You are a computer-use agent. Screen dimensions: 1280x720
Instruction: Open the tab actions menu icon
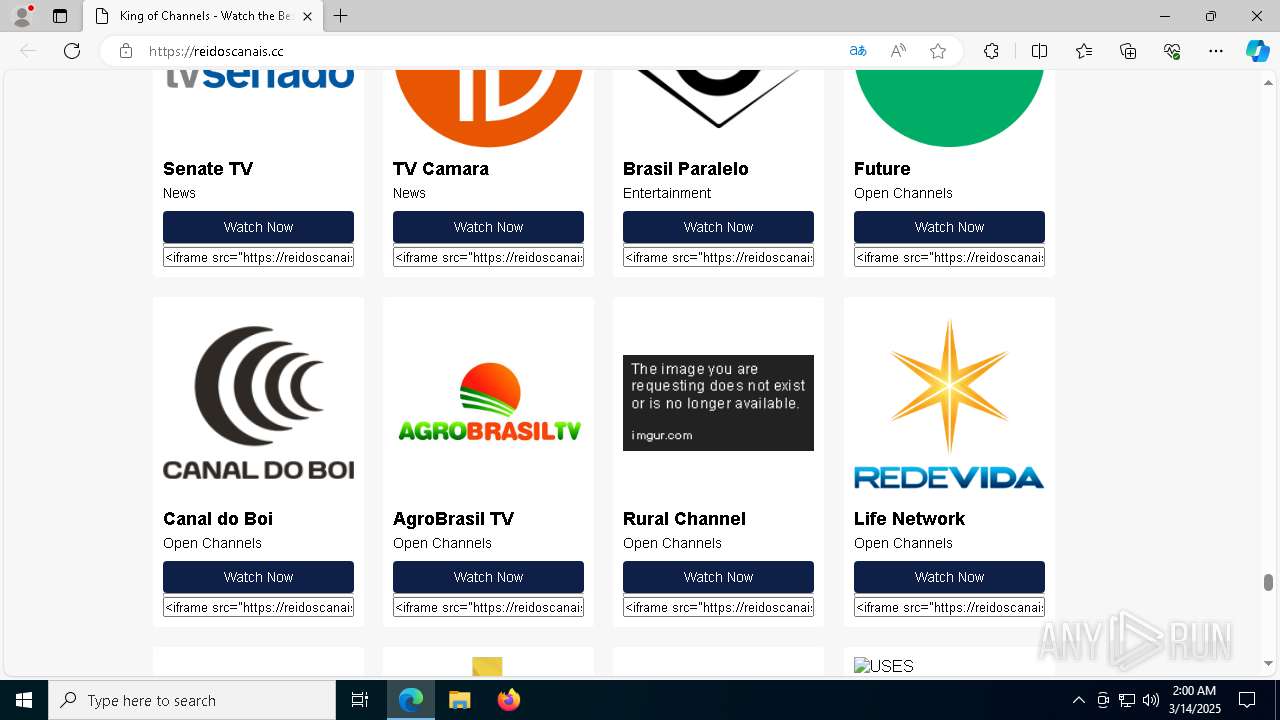tap(60, 16)
